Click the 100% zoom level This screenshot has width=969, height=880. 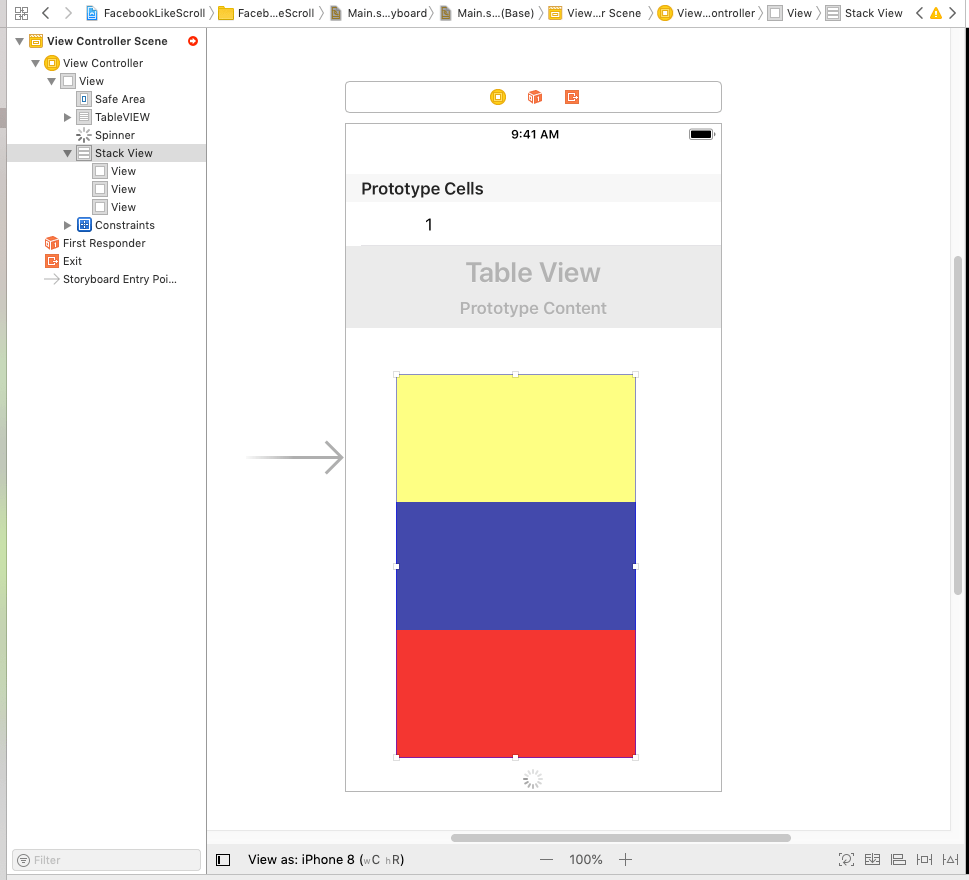point(585,860)
